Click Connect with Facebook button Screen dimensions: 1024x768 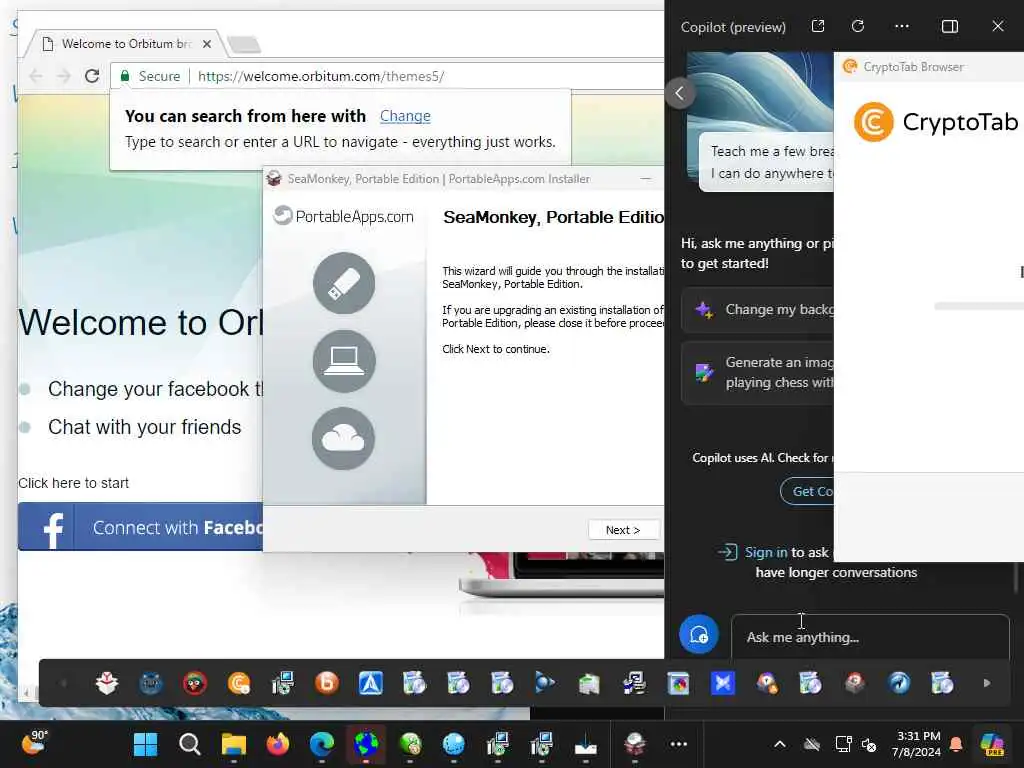tap(140, 526)
